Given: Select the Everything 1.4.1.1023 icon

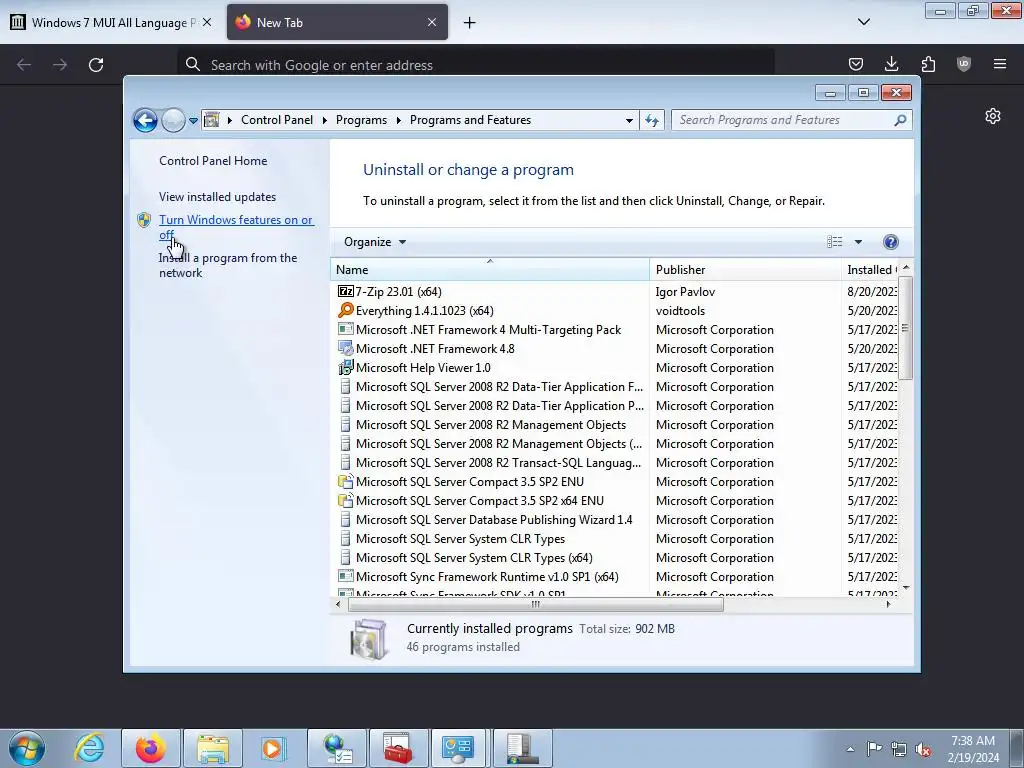Looking at the screenshot, I should tap(345, 311).
